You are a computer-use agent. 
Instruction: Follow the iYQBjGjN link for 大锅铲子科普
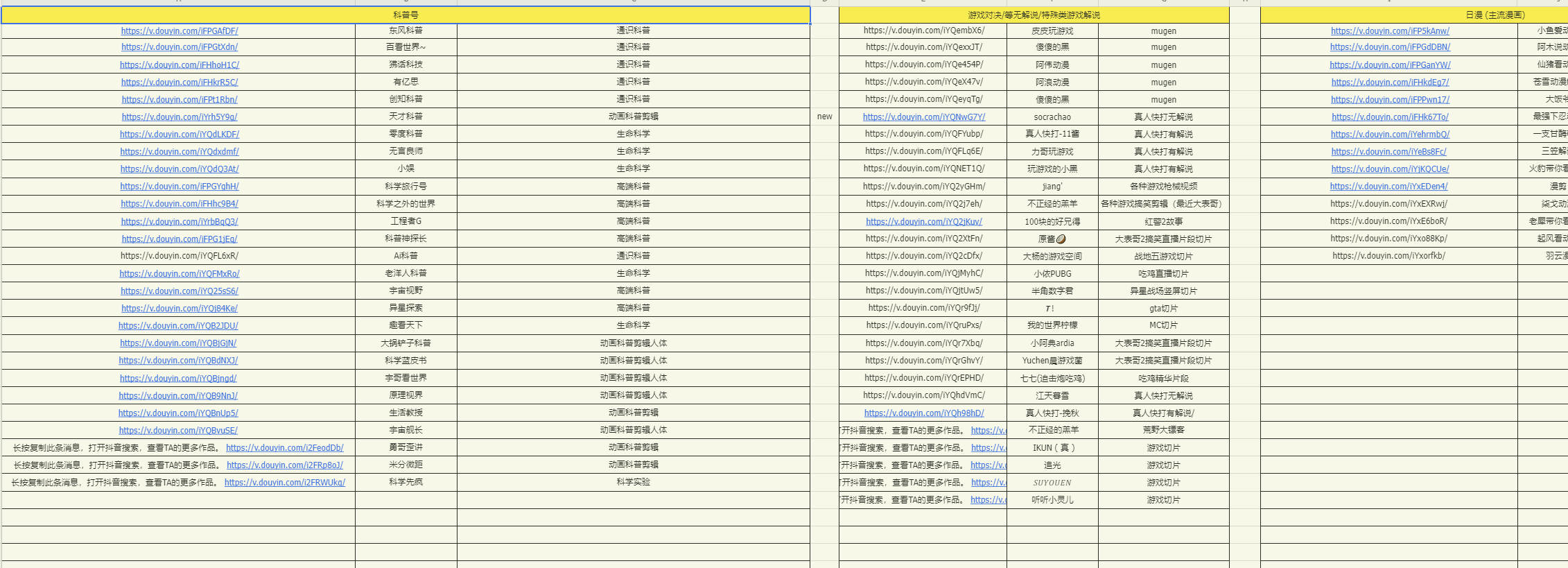point(178,343)
